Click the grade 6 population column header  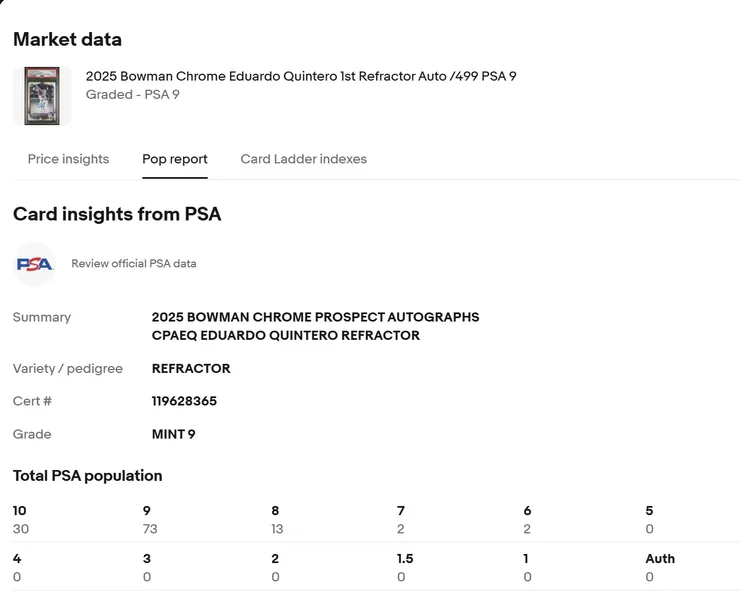[x=527, y=511]
